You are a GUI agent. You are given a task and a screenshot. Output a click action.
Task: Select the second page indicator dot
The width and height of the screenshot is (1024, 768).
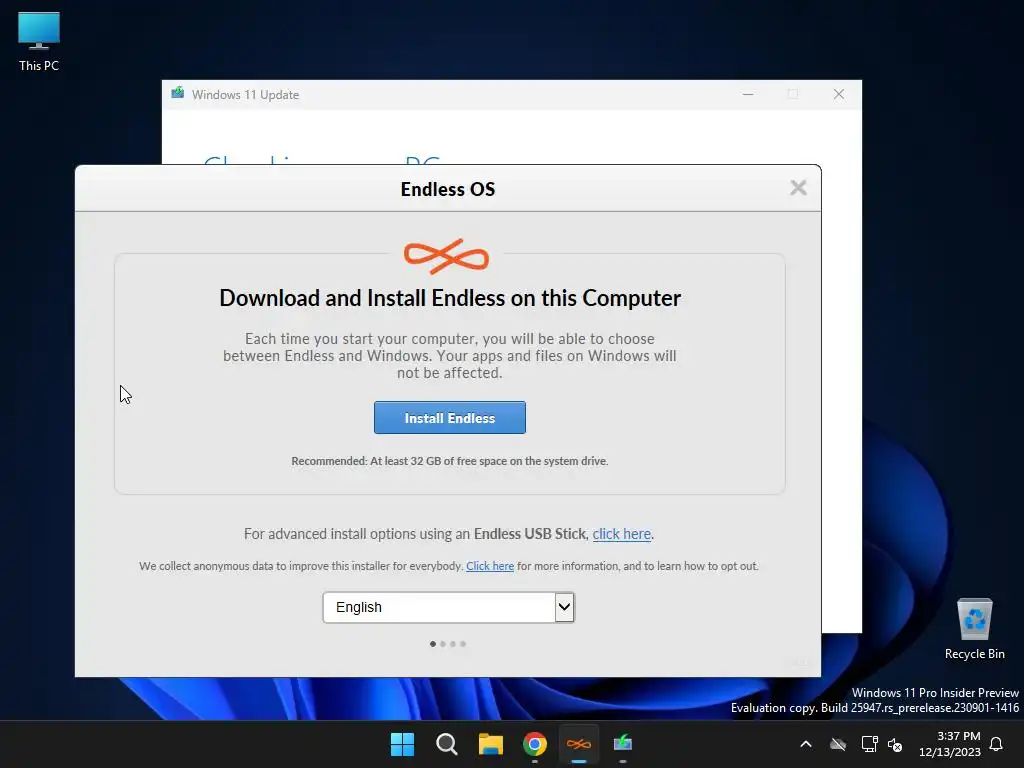(x=443, y=644)
